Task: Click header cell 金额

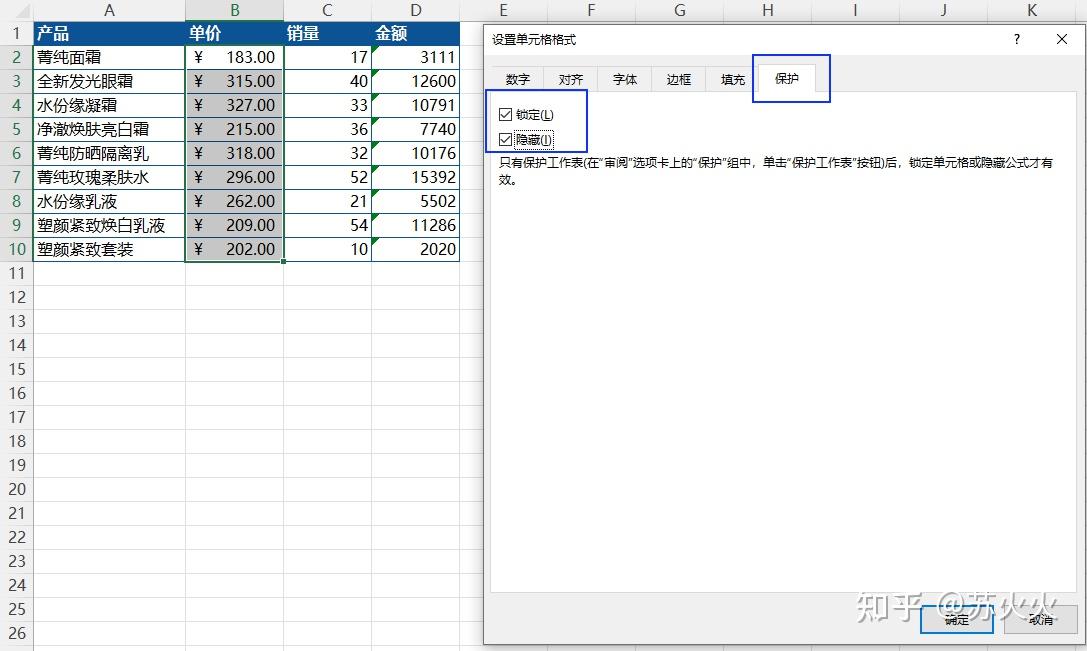Action: [415, 33]
